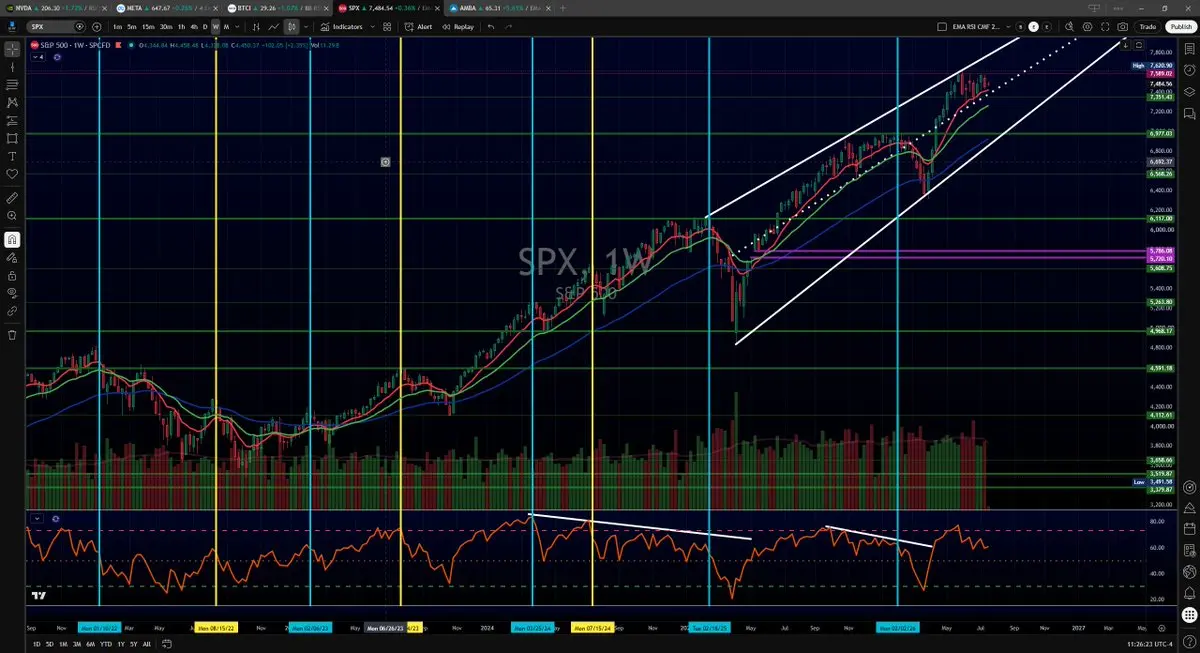Open the go-to-date calendar icon
Screen dimensions: 1200x653
point(167,644)
